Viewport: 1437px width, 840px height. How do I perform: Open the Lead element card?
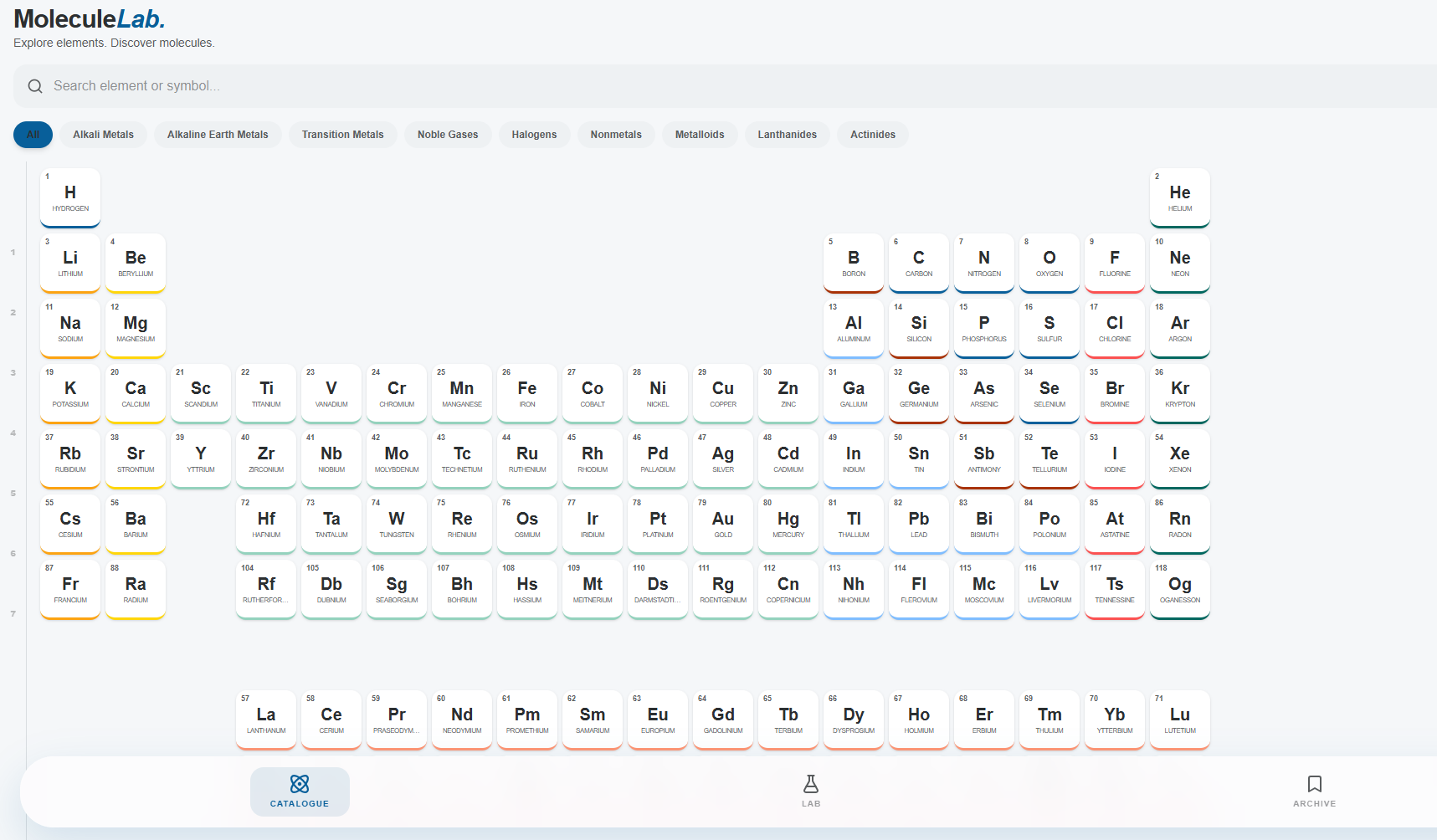(x=919, y=524)
